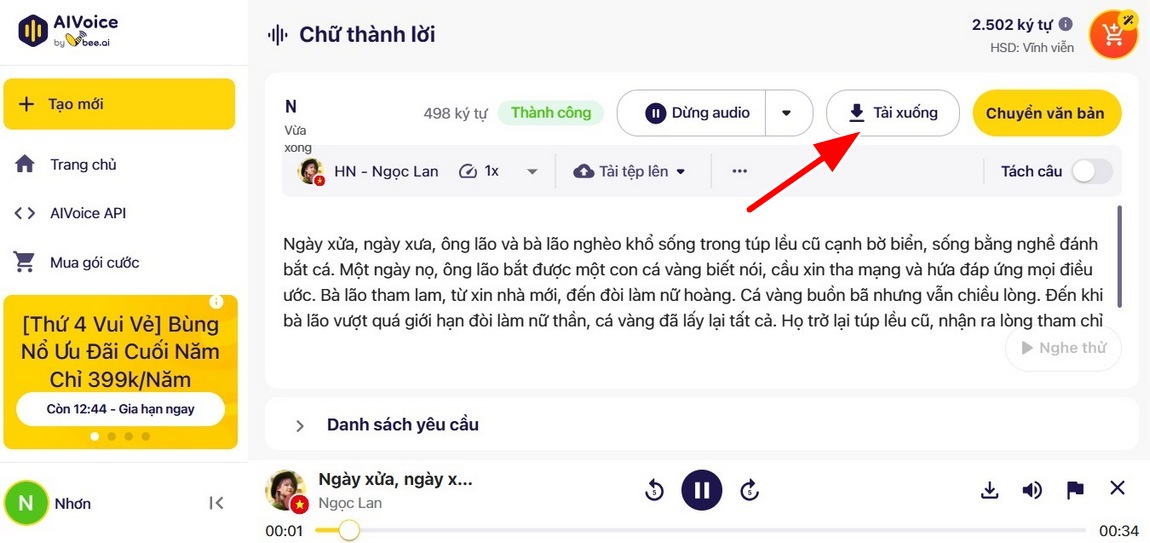This screenshot has width=1150, height=543.
Task: Close the audio player bar
Action: pos(1117,488)
